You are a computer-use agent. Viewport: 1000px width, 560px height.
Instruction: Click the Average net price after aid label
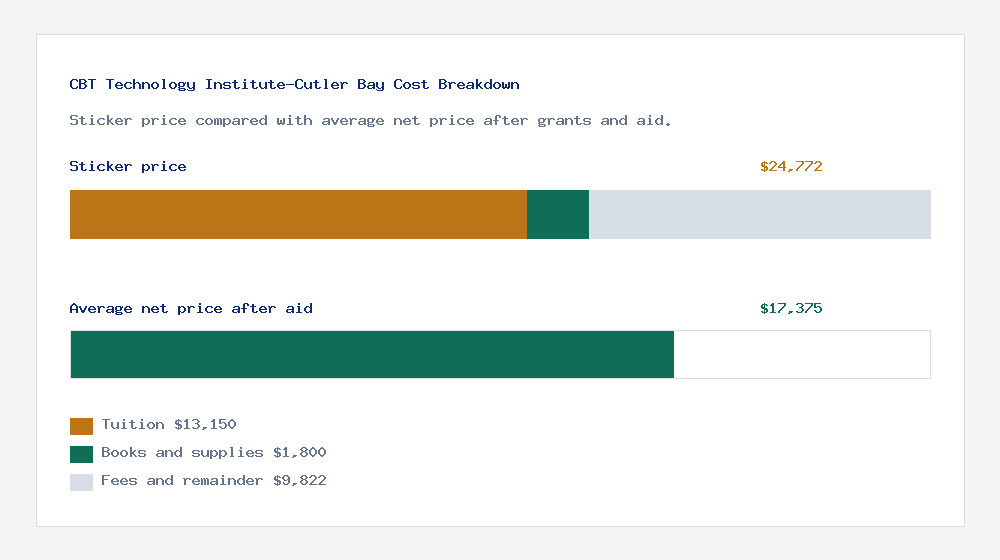pyautogui.click(x=191, y=309)
